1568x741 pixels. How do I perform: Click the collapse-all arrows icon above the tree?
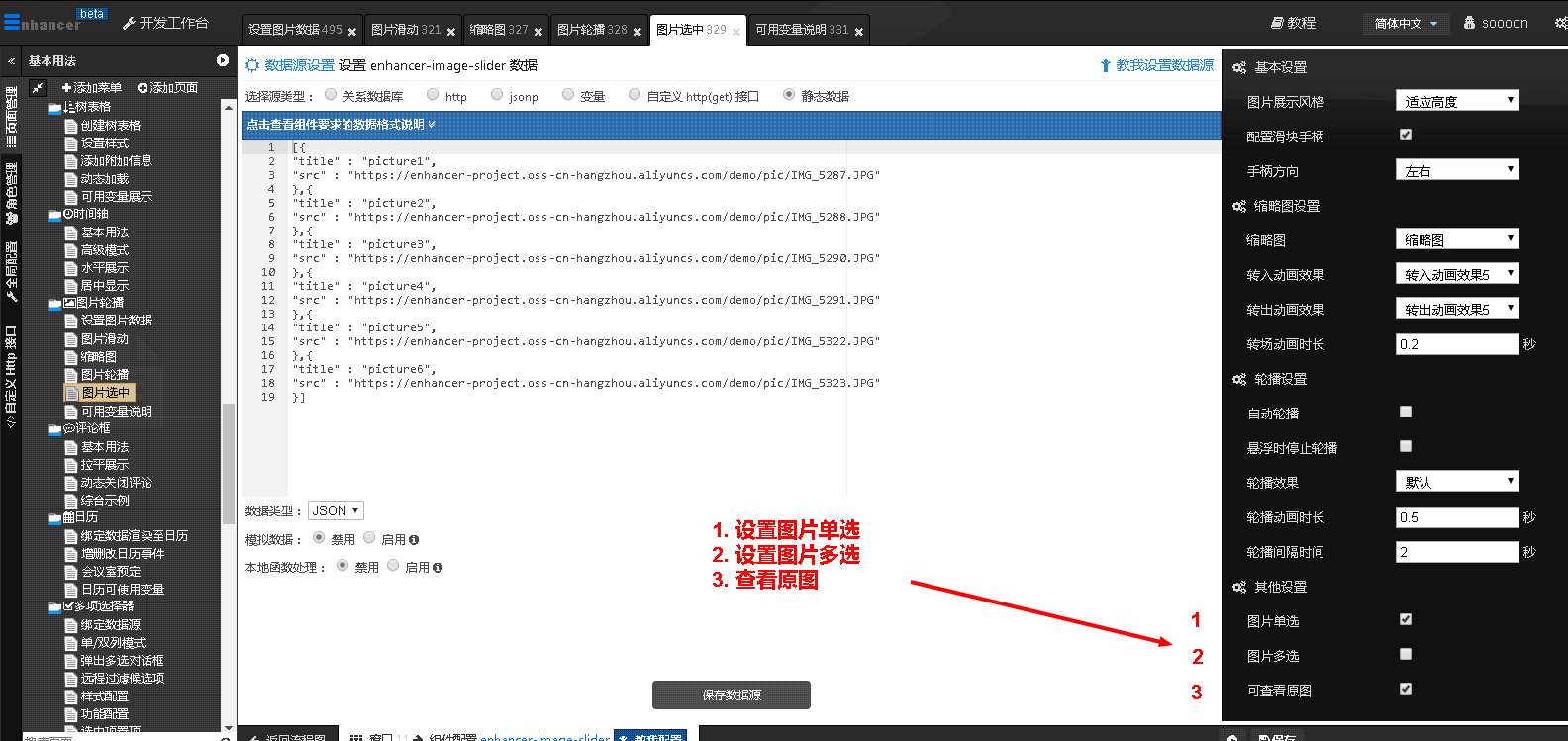37,88
